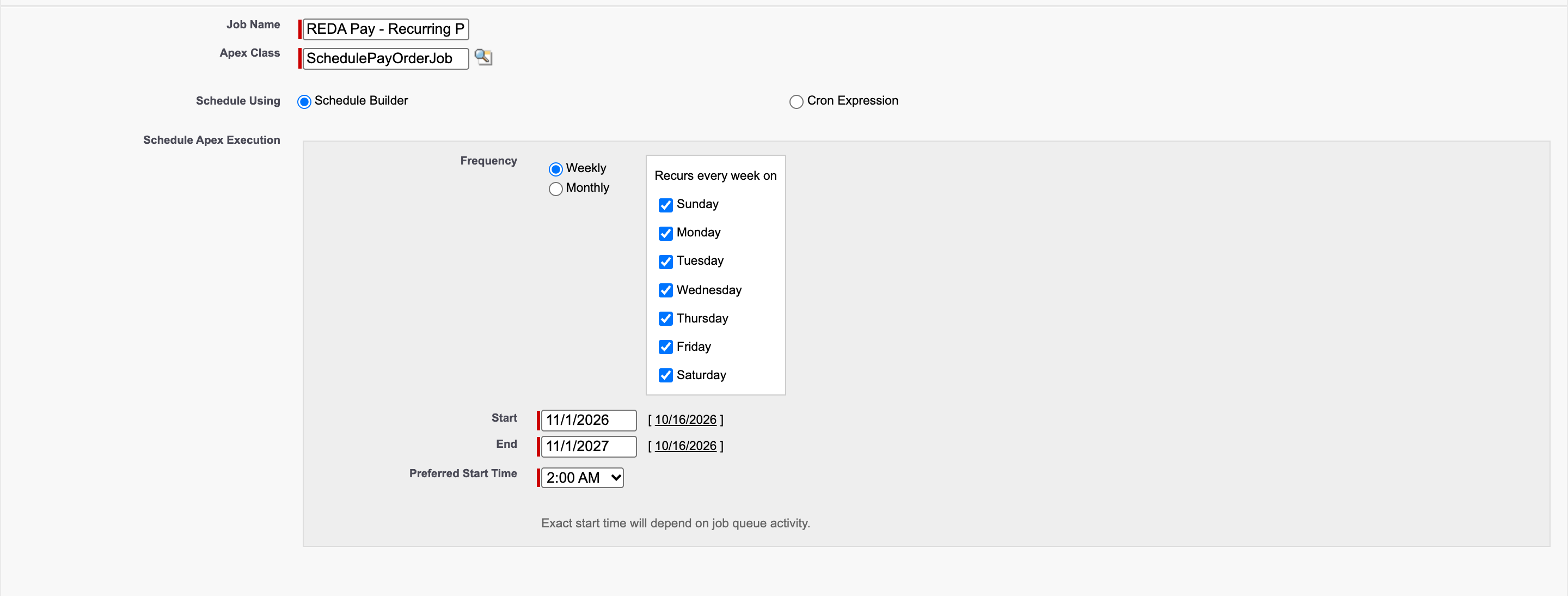Click the Start date field
The image size is (1568, 596).
point(589,420)
